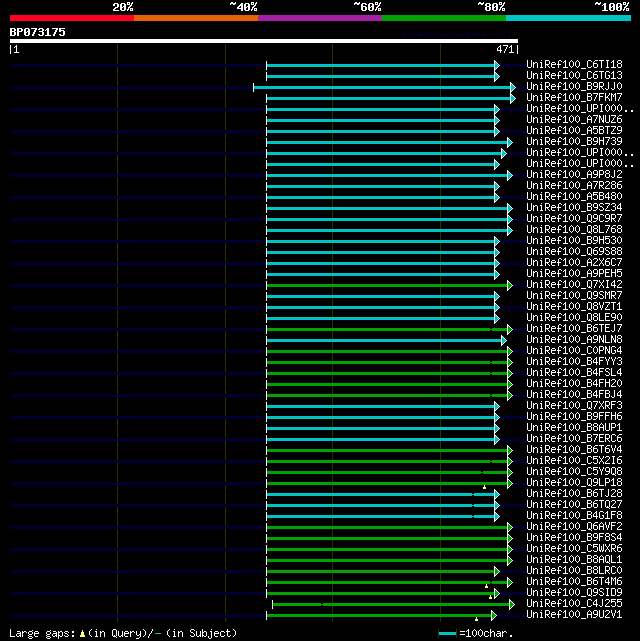Open the UniRef100_C6TI18 hit label

(574, 65)
